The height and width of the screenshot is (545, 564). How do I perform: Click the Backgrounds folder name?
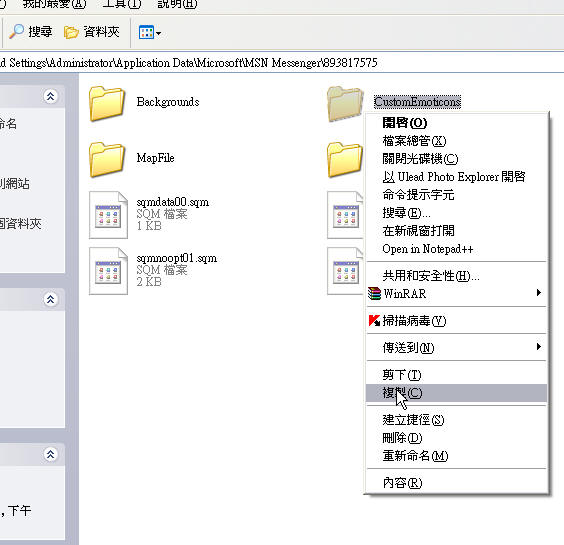[x=168, y=102]
